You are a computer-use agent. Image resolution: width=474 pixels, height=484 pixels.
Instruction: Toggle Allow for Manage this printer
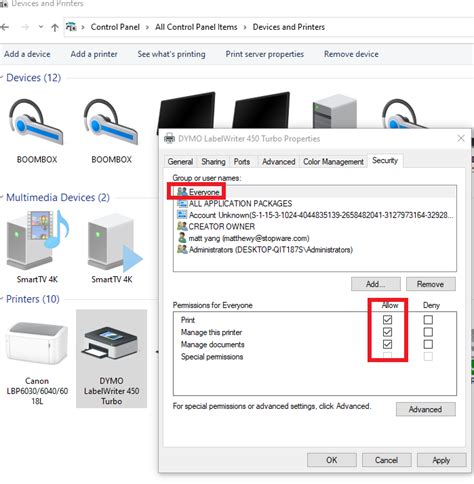(x=387, y=332)
